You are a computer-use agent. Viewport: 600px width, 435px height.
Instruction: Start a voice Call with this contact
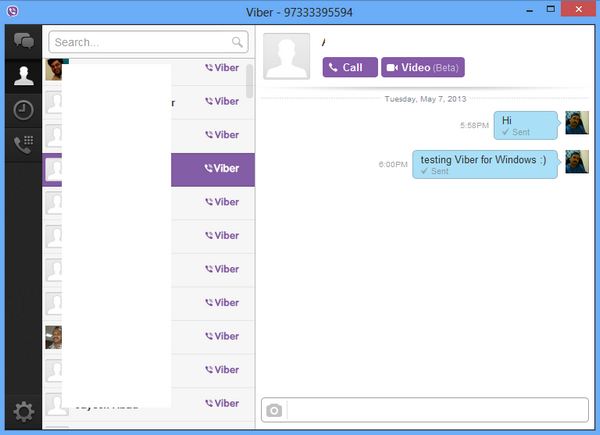click(350, 67)
